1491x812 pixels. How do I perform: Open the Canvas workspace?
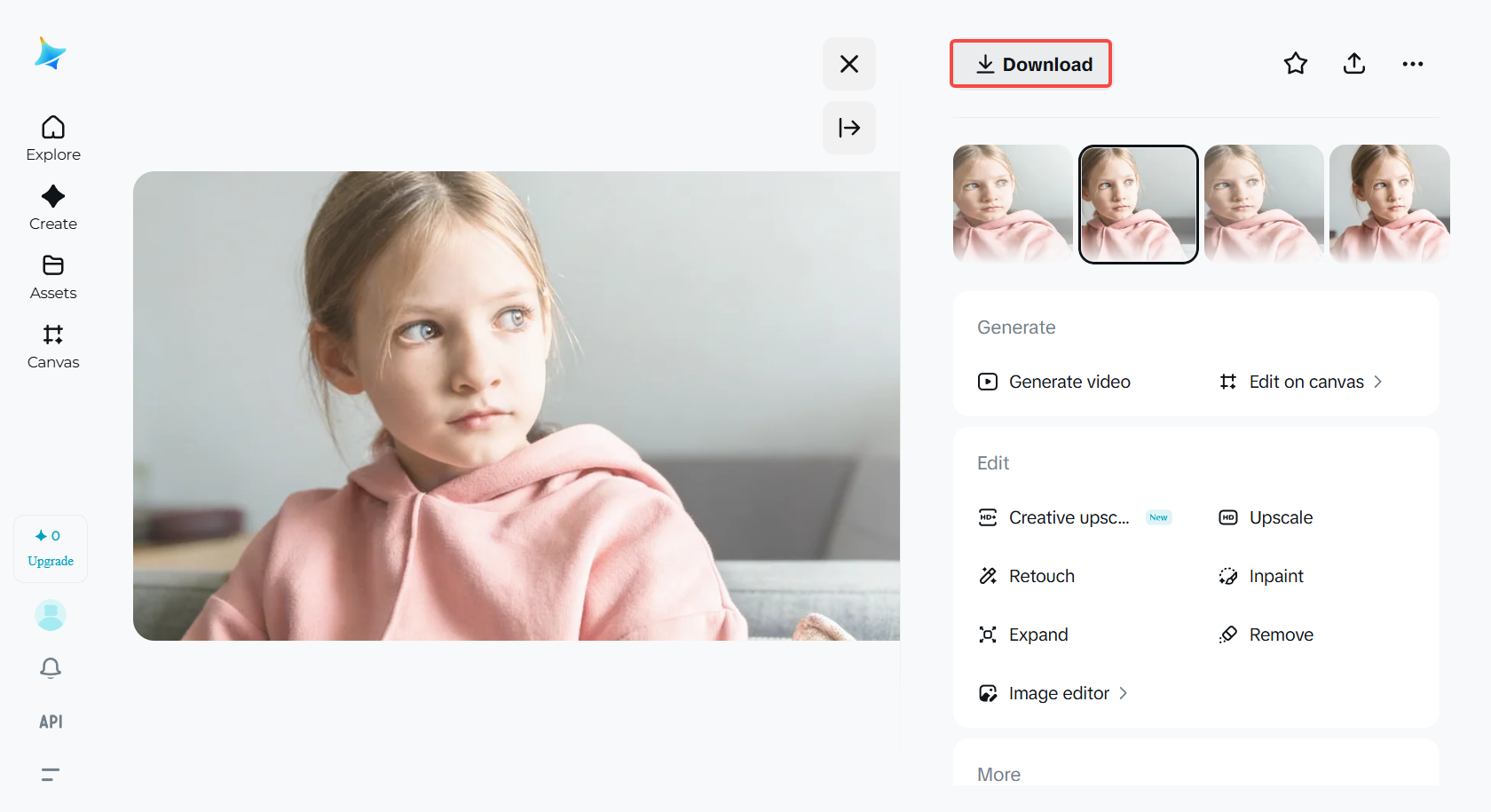pos(53,347)
